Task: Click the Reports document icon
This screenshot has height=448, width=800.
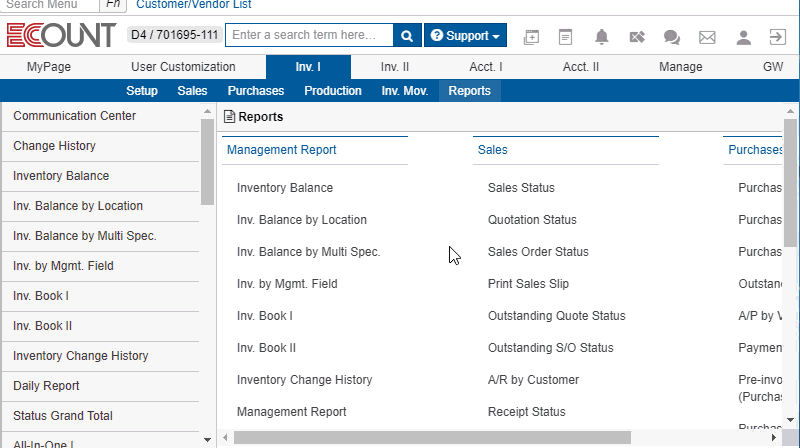Action: 230,116
